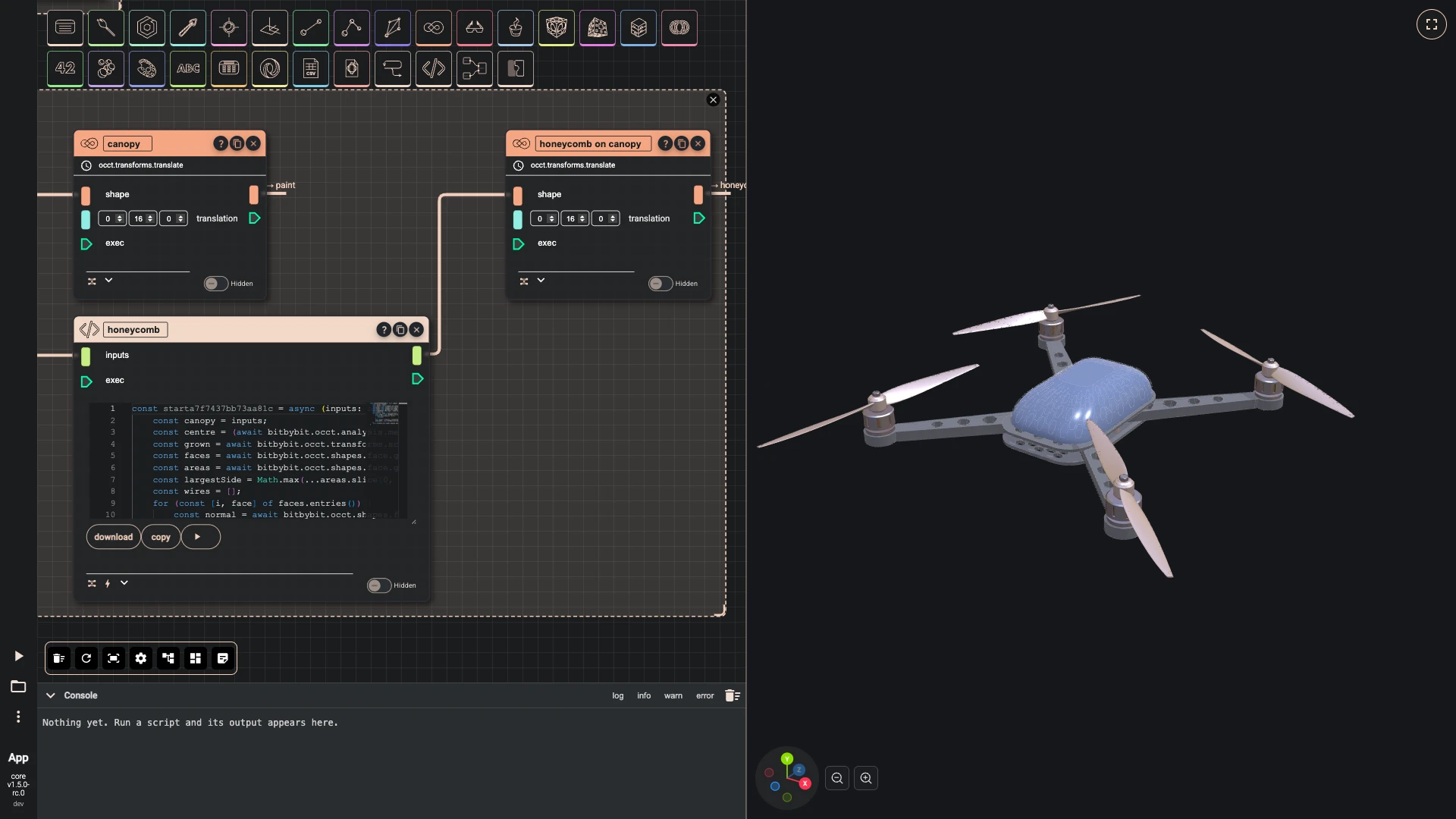Open the calendar grid category icon

click(229, 68)
